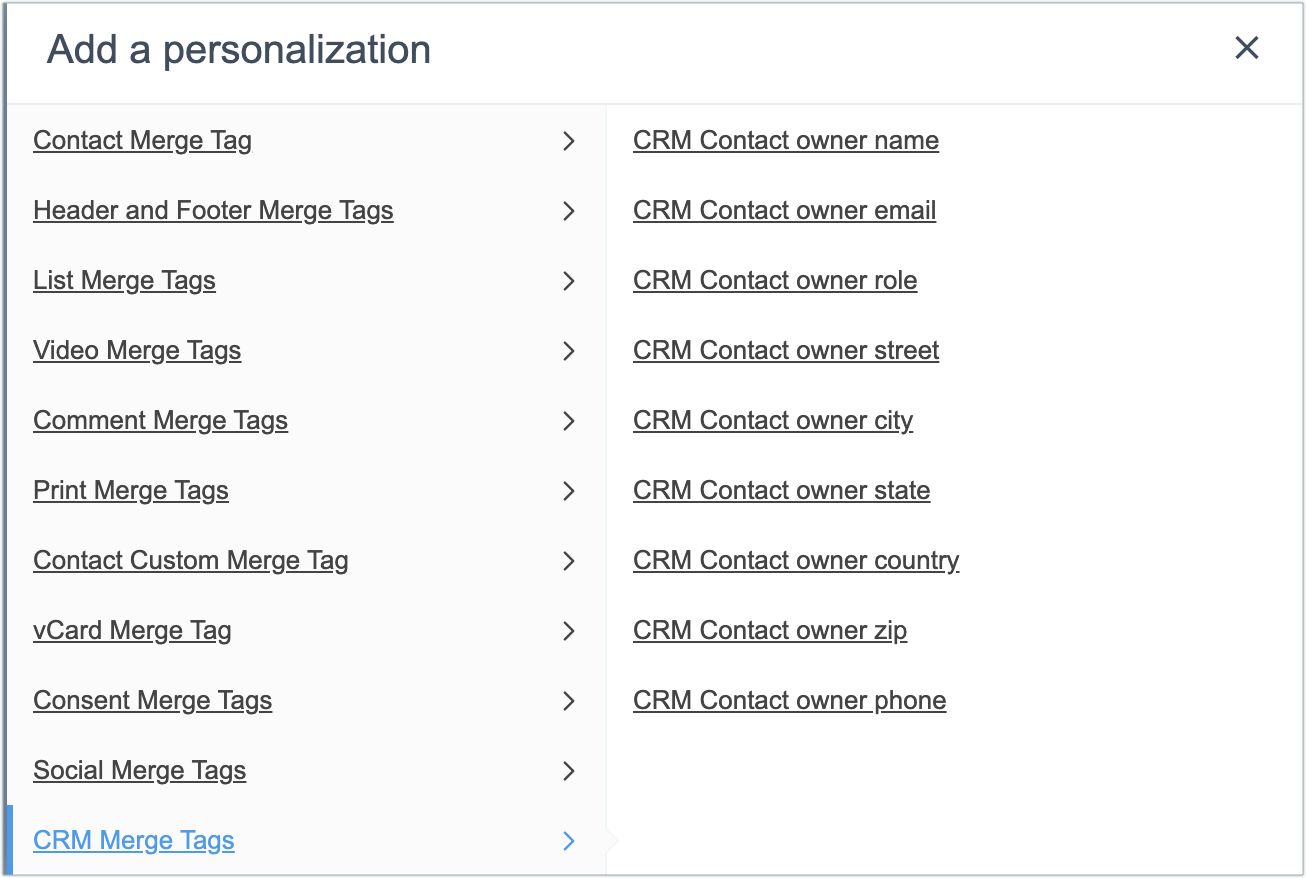Insert CRM Contact owner street tag
Viewport: 1306px width, 878px height.
click(786, 351)
